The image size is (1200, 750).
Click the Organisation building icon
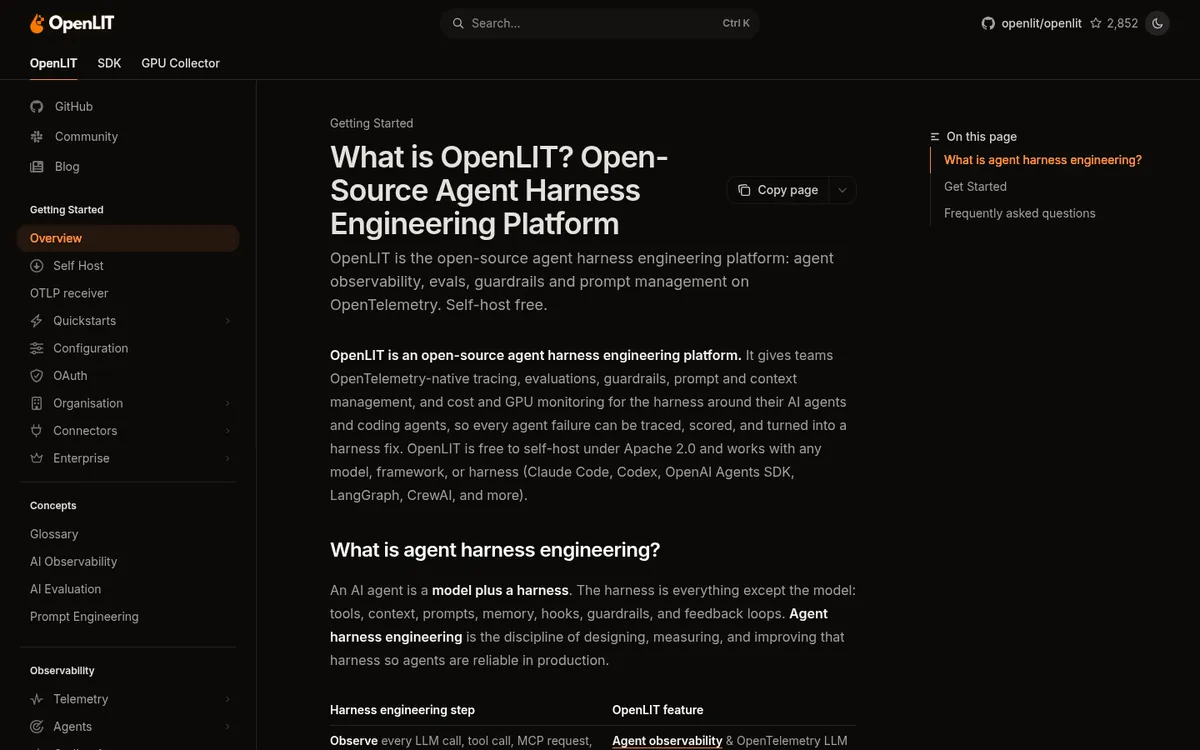pyautogui.click(x=37, y=403)
